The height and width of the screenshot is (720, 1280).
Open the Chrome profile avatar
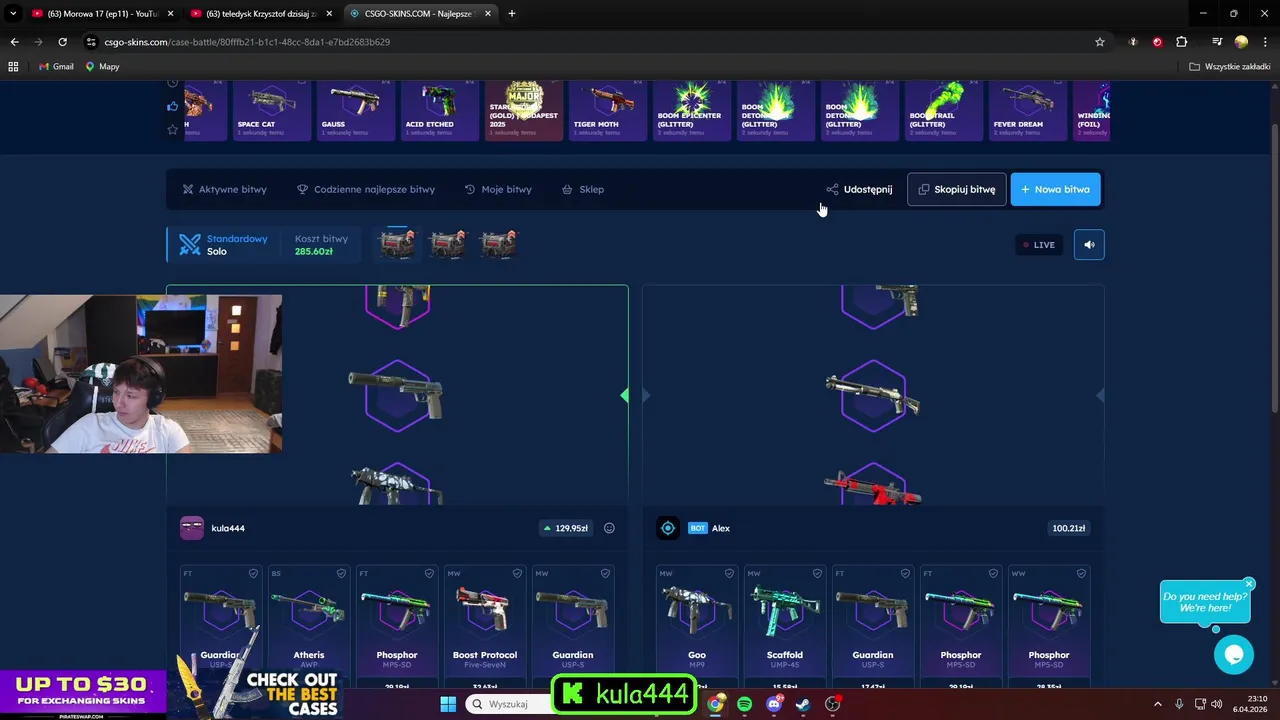(1241, 42)
